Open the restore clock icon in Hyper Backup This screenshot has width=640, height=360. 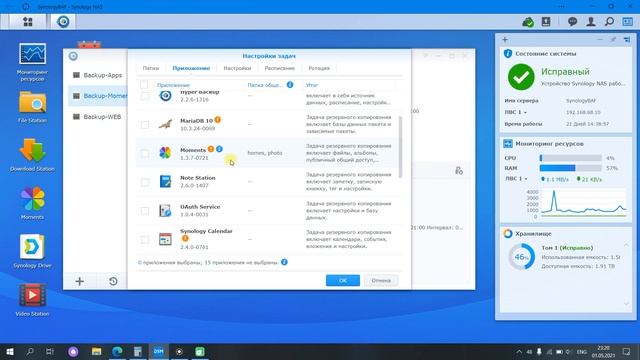pyautogui.click(x=113, y=281)
